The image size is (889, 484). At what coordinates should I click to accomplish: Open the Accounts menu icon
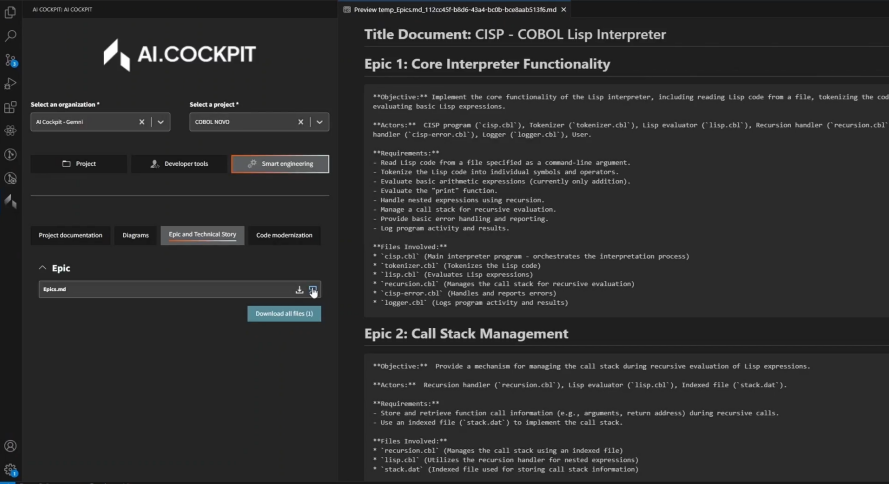pos(10,446)
